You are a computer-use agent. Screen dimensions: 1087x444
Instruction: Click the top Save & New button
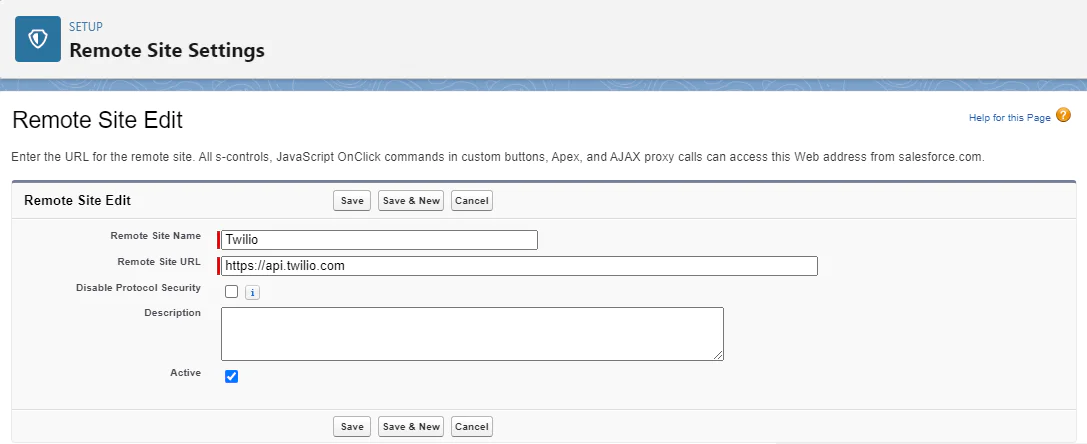click(x=411, y=200)
